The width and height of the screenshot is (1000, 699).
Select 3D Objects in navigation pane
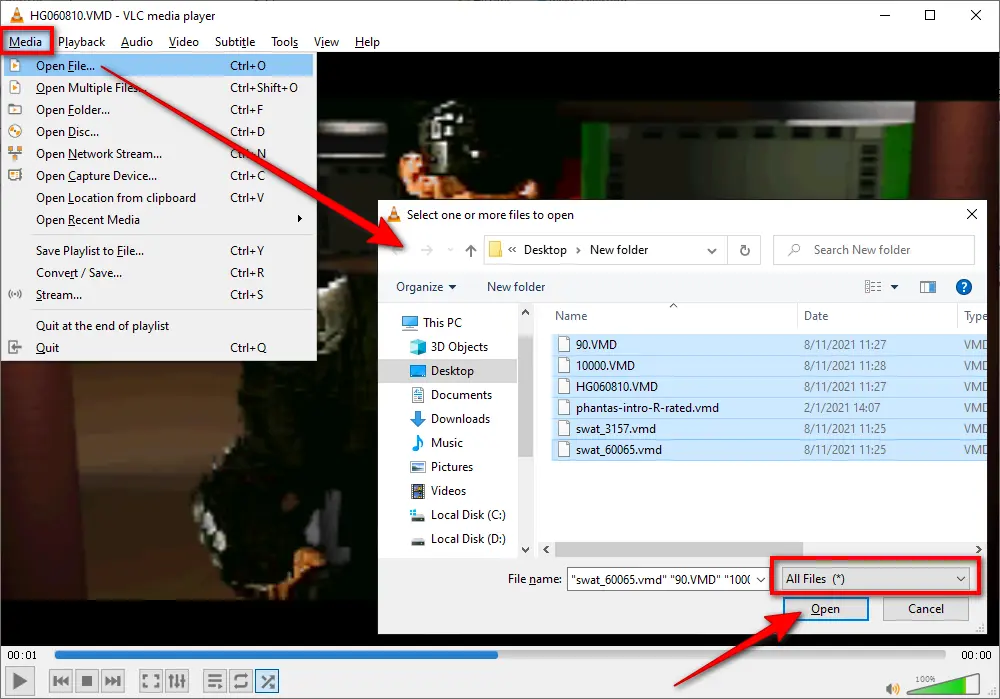click(x=459, y=347)
